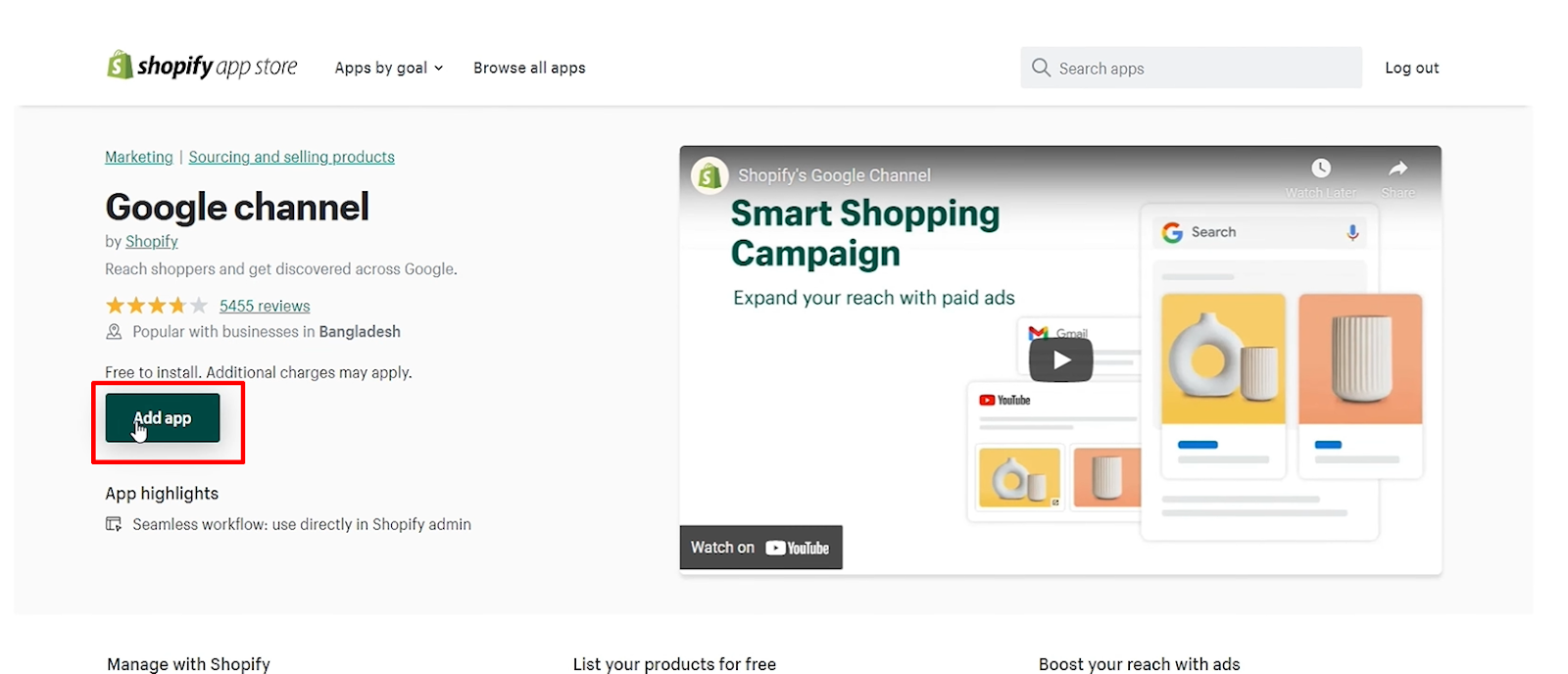Click 'Manage with Shopify' heading
1568x674 pixels.
(188, 663)
